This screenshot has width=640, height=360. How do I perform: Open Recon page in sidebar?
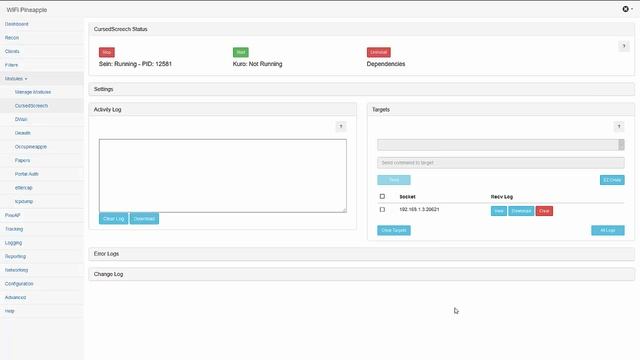coord(12,38)
